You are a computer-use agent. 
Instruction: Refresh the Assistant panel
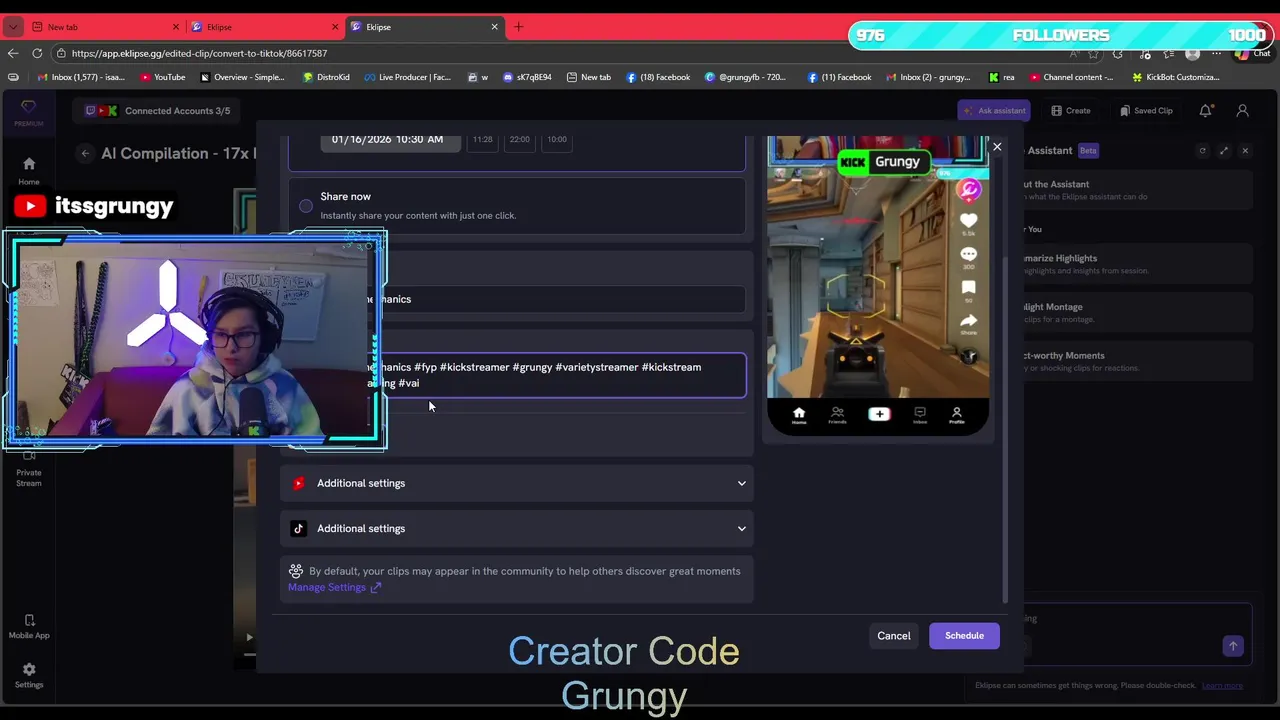(x=1203, y=150)
